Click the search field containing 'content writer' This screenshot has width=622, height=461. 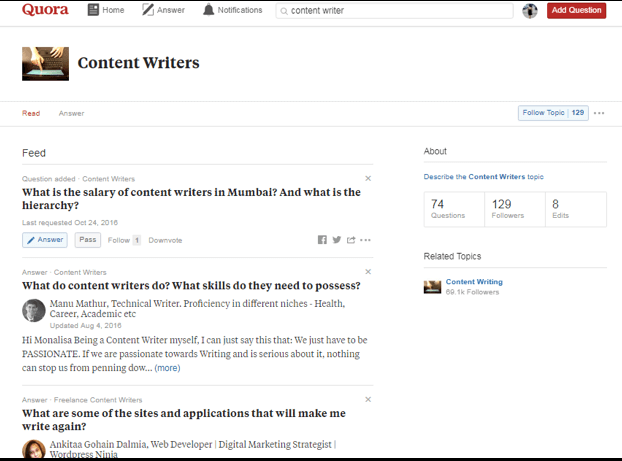395,11
